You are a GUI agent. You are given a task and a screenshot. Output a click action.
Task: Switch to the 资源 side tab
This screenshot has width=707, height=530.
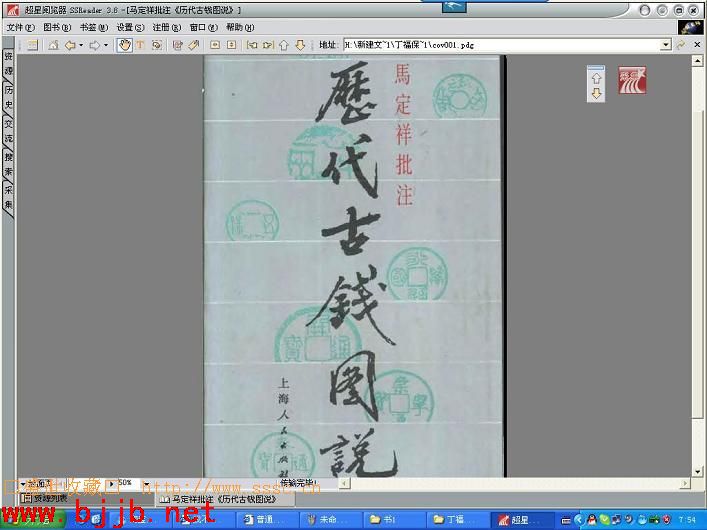click(x=9, y=64)
